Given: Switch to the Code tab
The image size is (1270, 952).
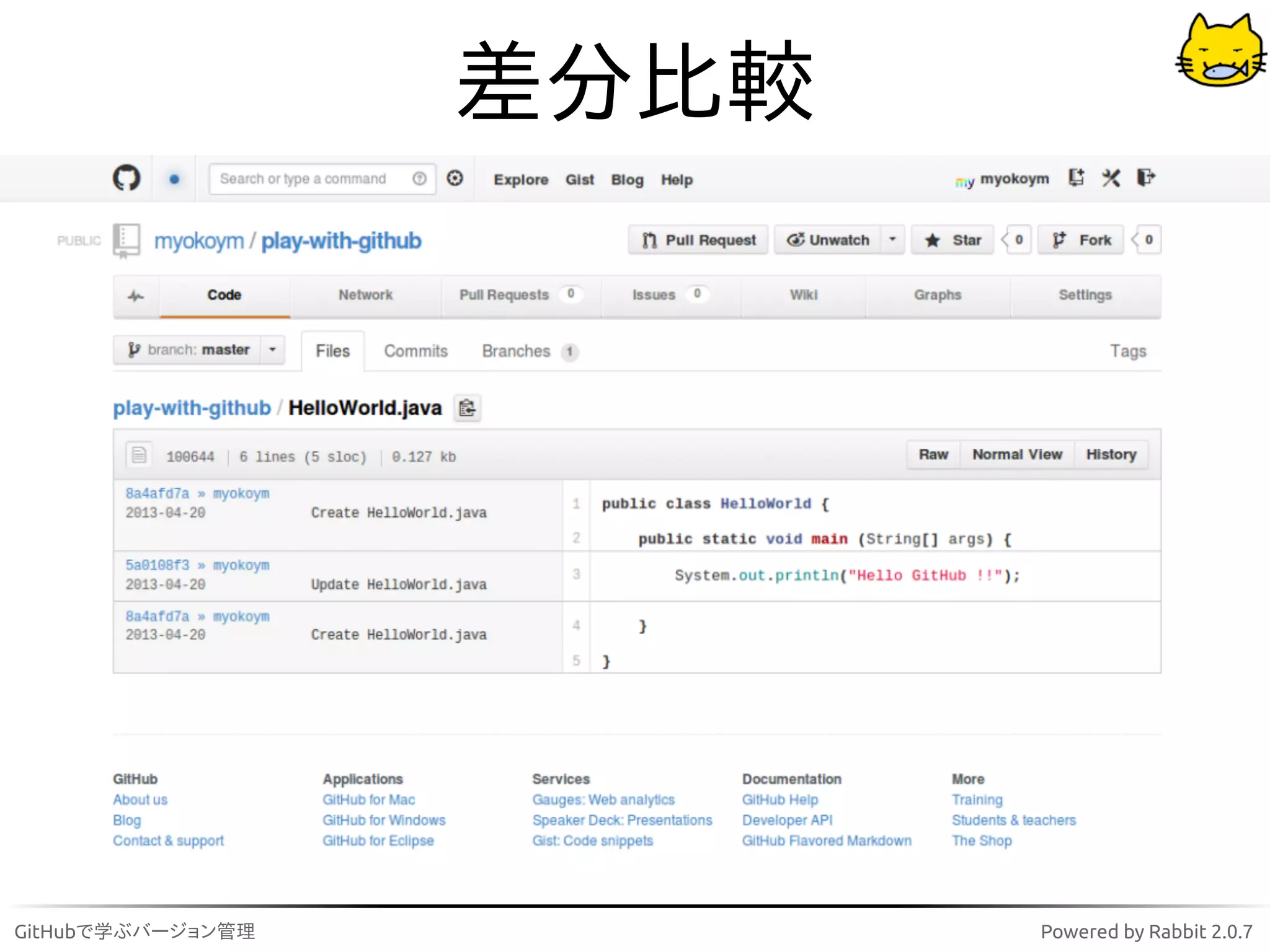Looking at the screenshot, I should [224, 296].
